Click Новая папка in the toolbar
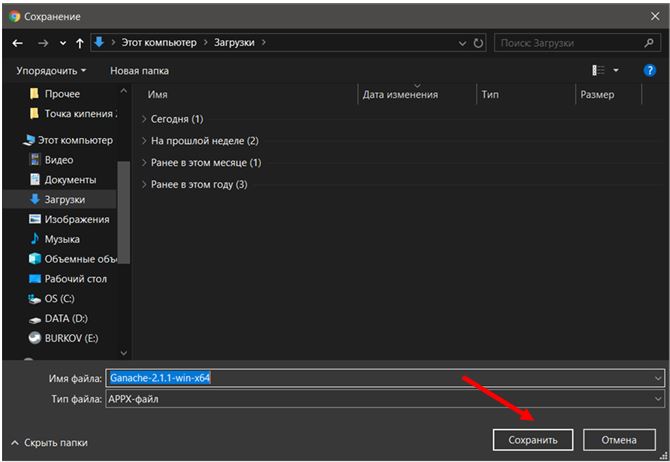The image size is (670, 462). (x=139, y=71)
